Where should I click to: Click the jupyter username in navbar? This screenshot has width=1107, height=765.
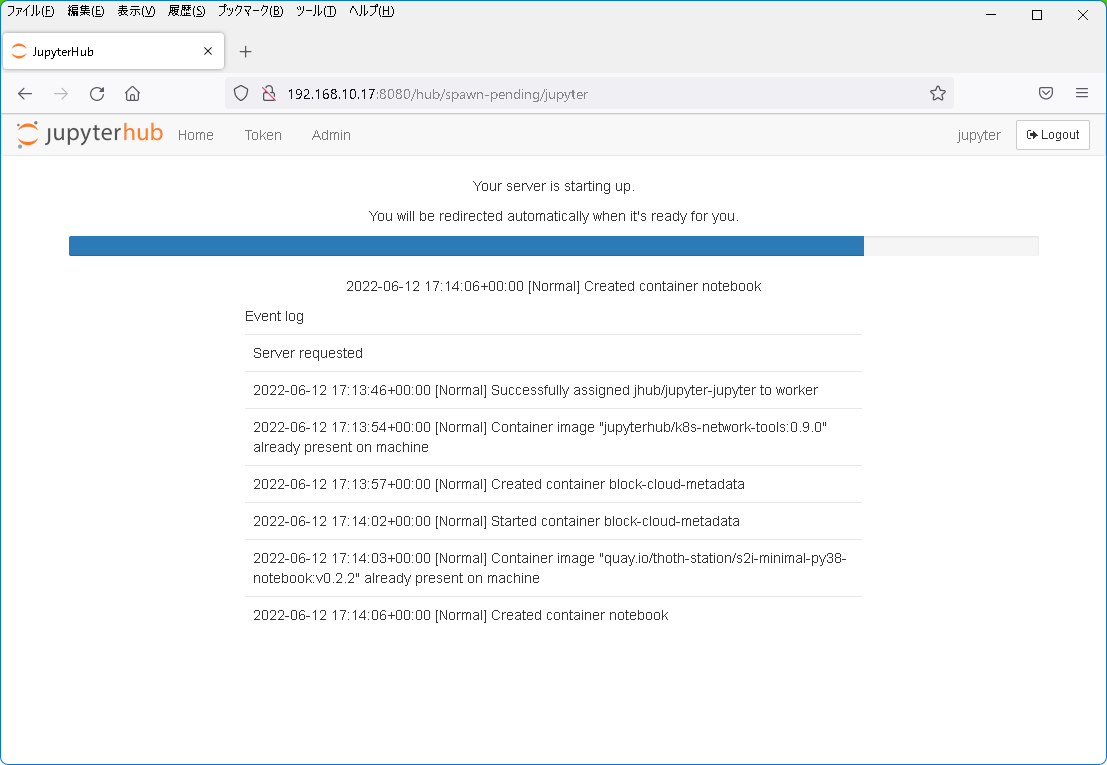click(x=979, y=135)
